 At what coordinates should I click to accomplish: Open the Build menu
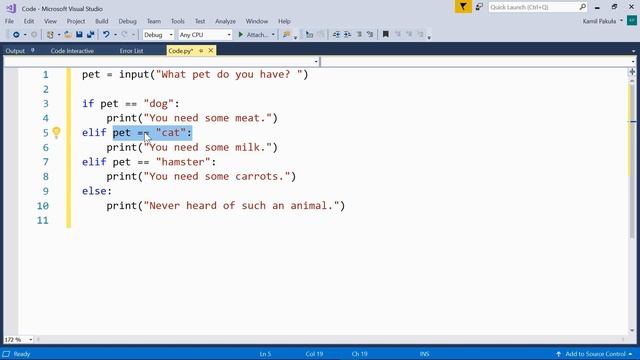102,21
